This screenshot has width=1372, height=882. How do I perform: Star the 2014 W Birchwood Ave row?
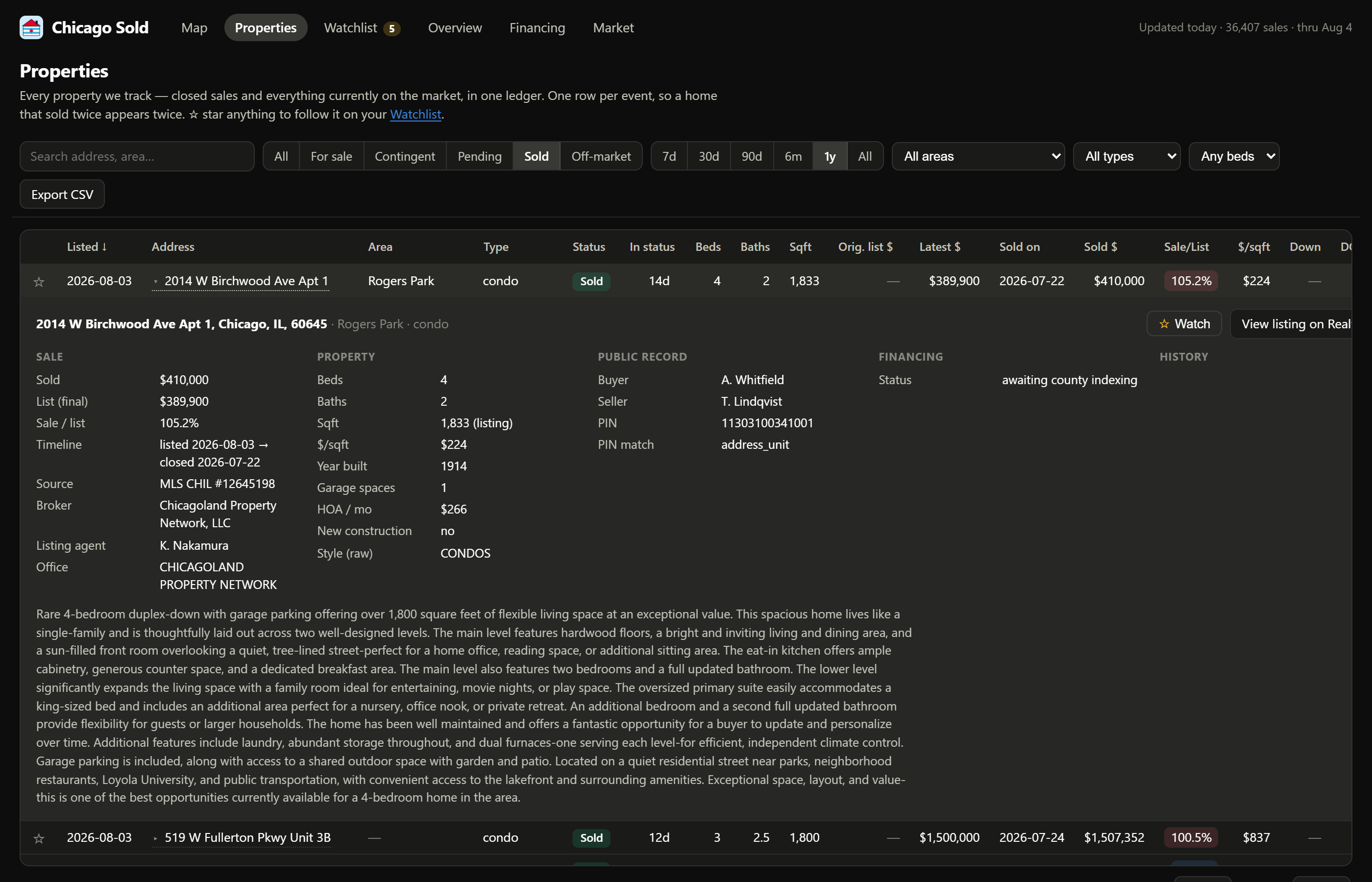coord(39,282)
